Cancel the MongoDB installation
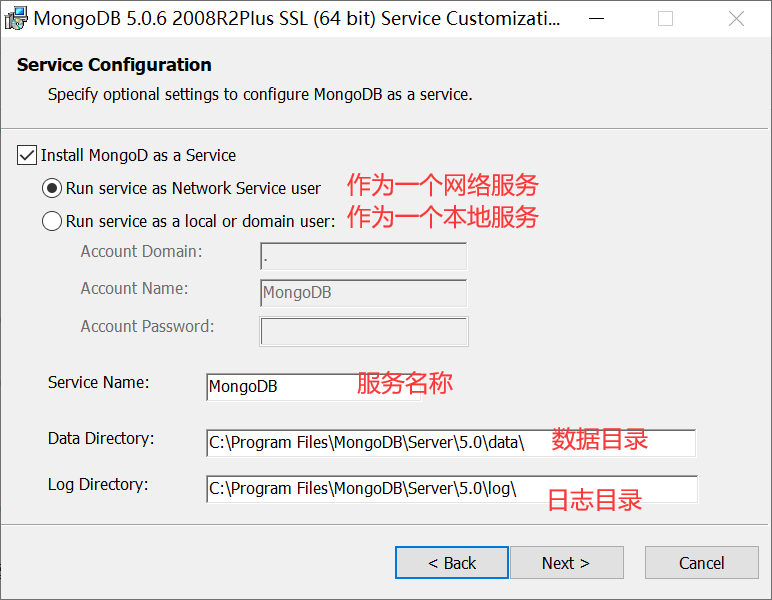Viewport: 772px width, 600px height. click(x=702, y=563)
